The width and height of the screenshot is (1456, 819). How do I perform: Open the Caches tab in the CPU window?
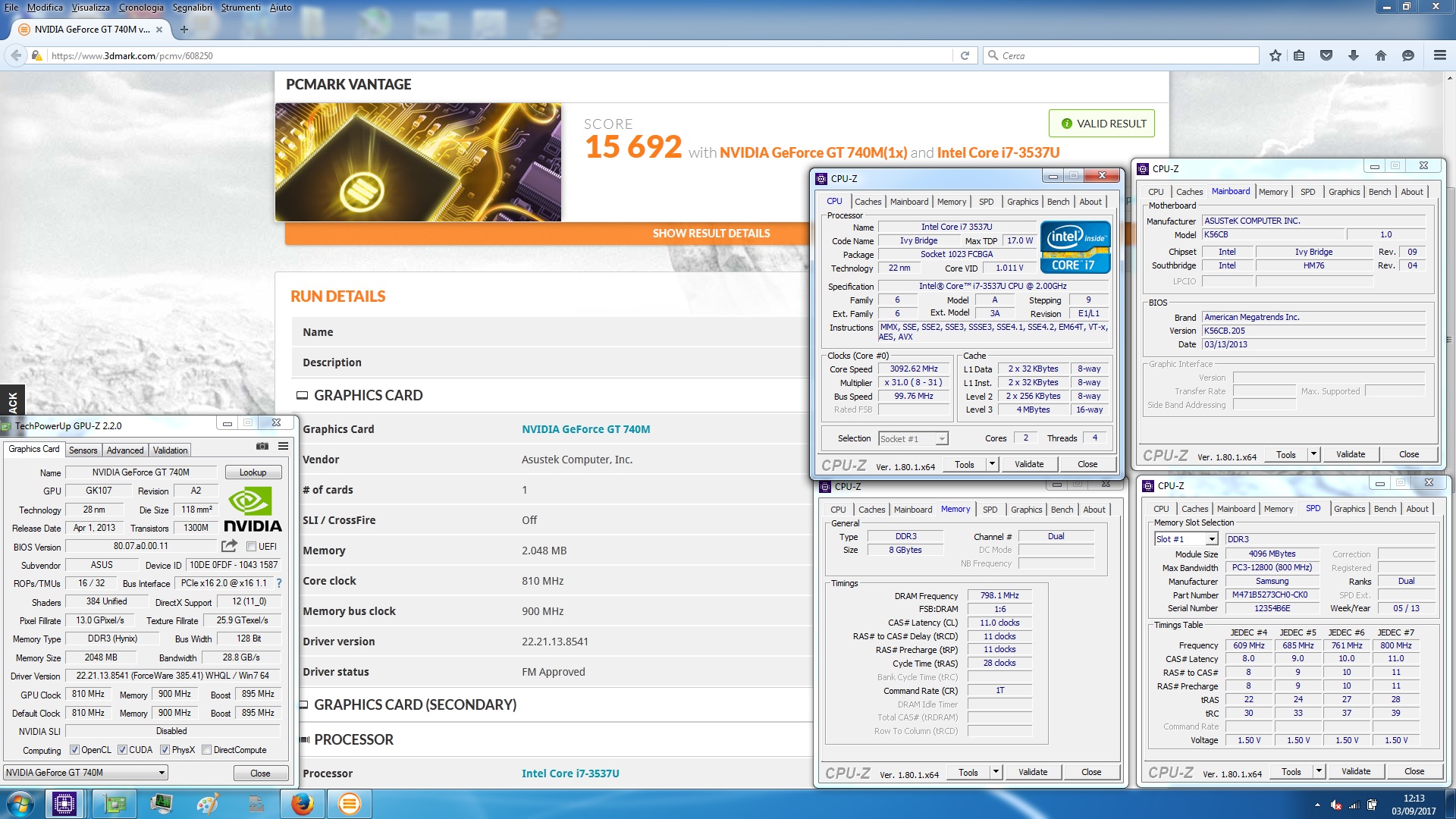(x=868, y=202)
